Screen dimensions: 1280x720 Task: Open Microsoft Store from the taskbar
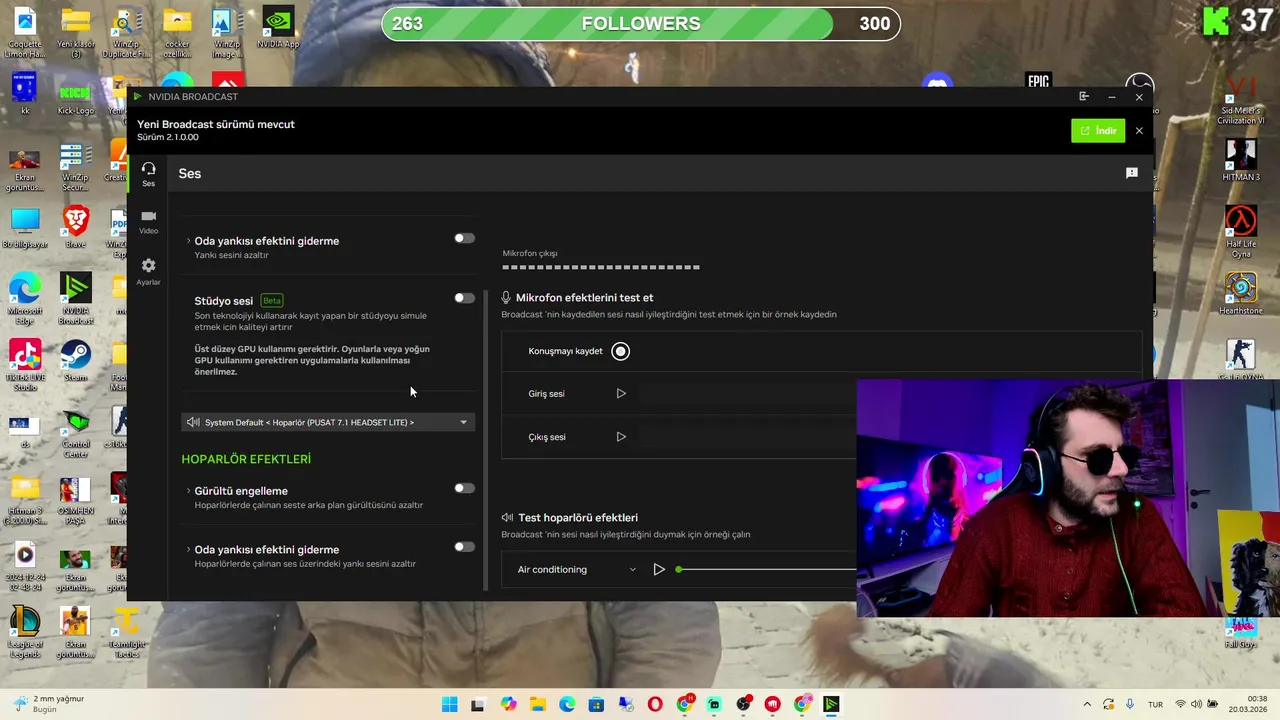(x=596, y=705)
